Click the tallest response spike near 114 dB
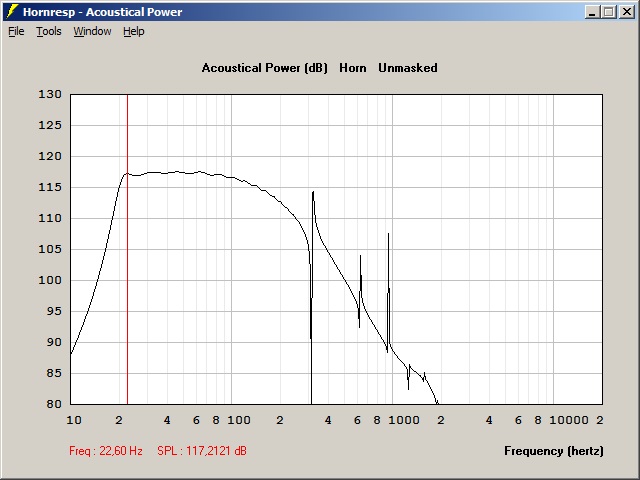This screenshot has width=640, height=480. click(313, 193)
